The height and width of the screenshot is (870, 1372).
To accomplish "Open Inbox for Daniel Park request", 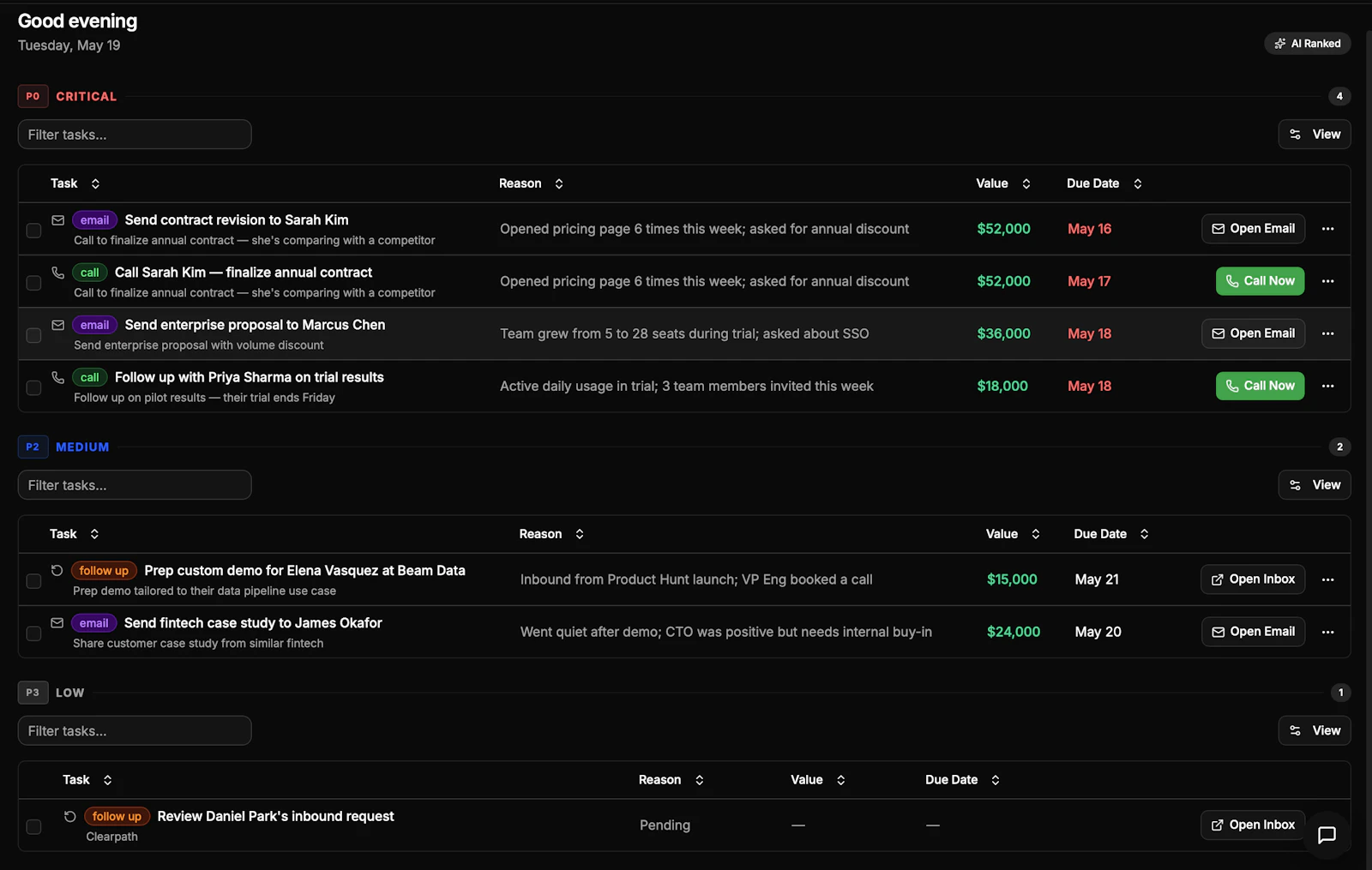I will pos(1253,825).
